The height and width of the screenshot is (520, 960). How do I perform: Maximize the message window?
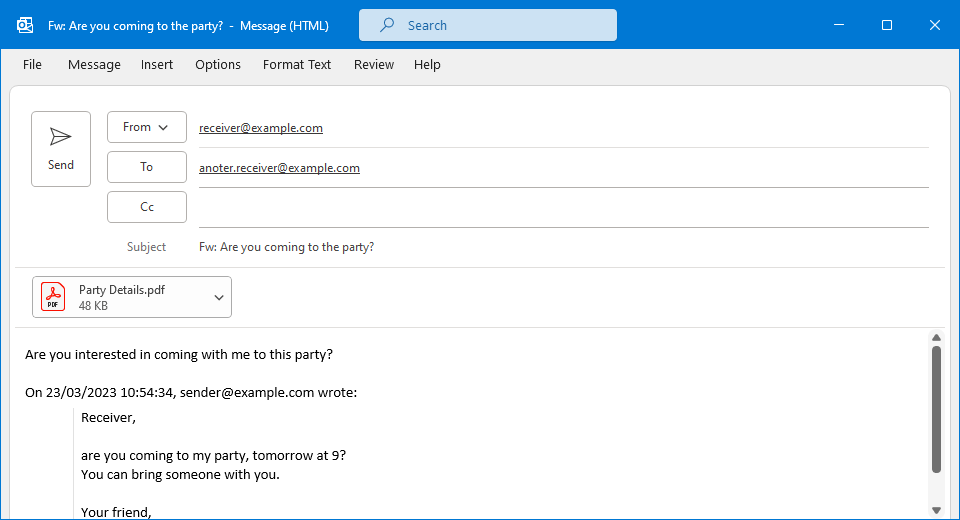[887, 25]
